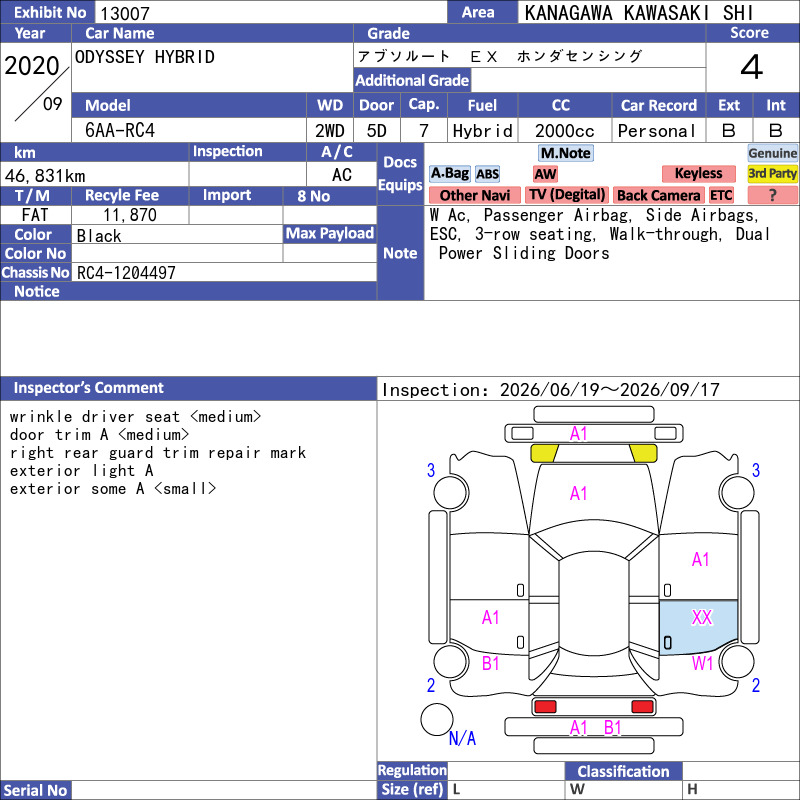Click the A.Bag equipment badge
Screen dimensions: 800x800
(x=449, y=173)
